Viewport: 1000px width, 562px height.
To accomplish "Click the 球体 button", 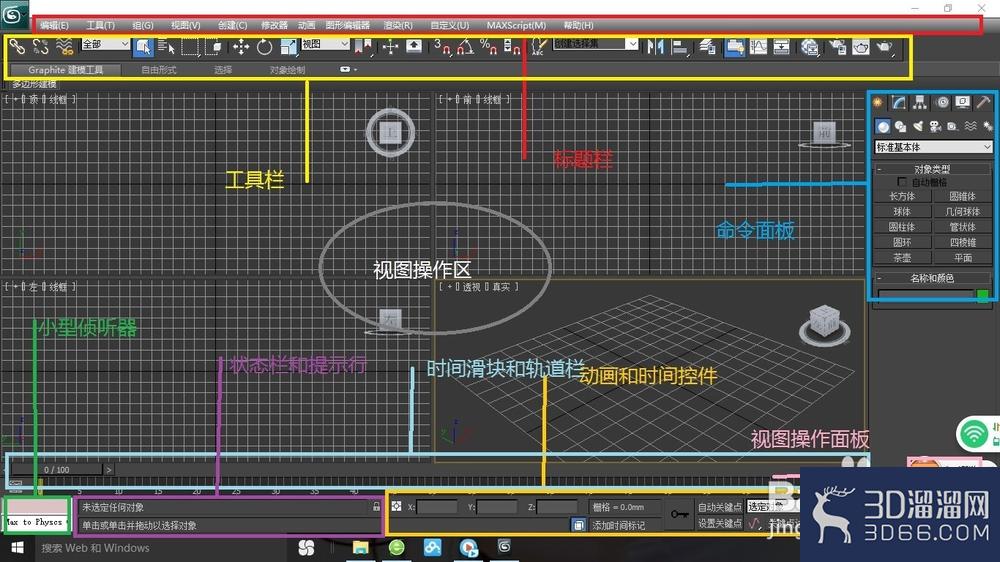I will (902, 211).
